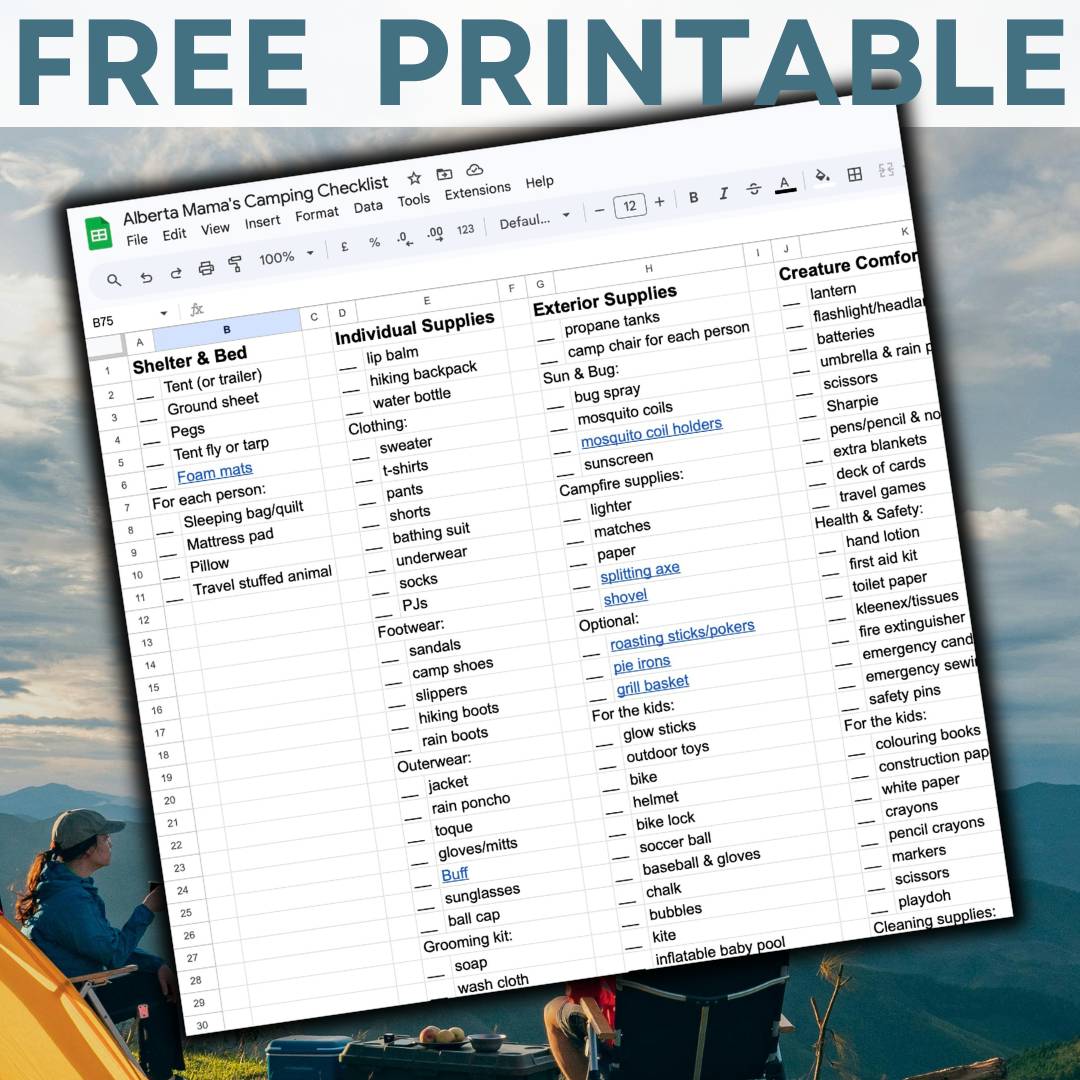Open the text color picker
1080x1080 pixels.
point(785,184)
